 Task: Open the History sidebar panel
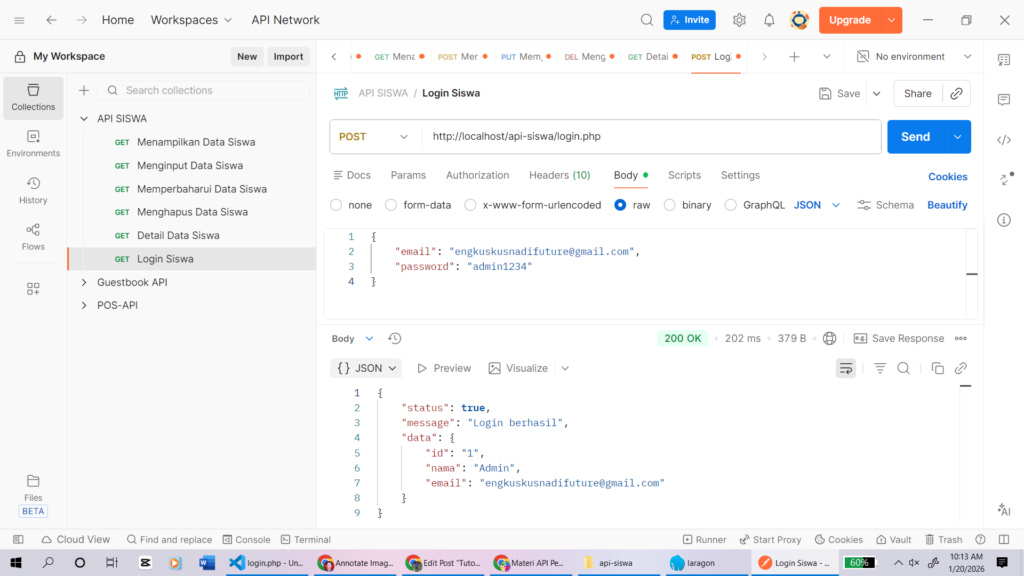point(33,190)
